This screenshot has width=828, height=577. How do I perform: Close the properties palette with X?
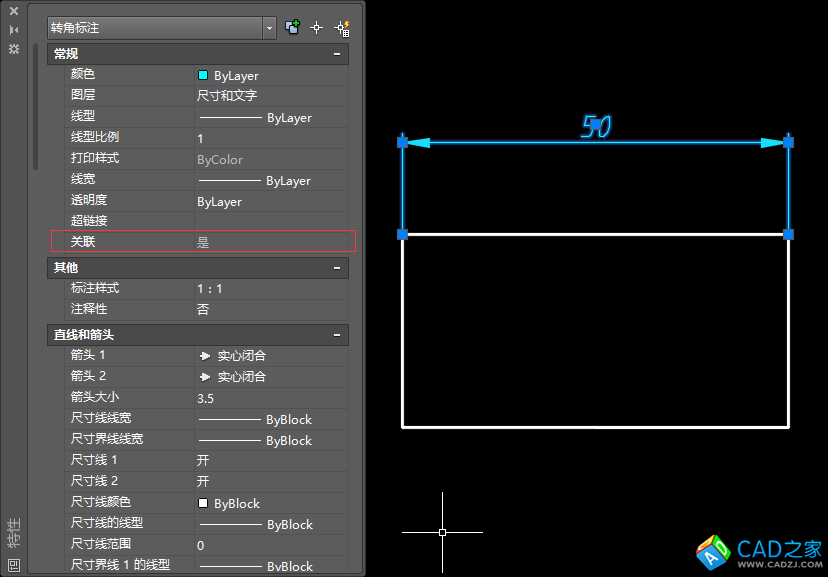(x=14, y=12)
